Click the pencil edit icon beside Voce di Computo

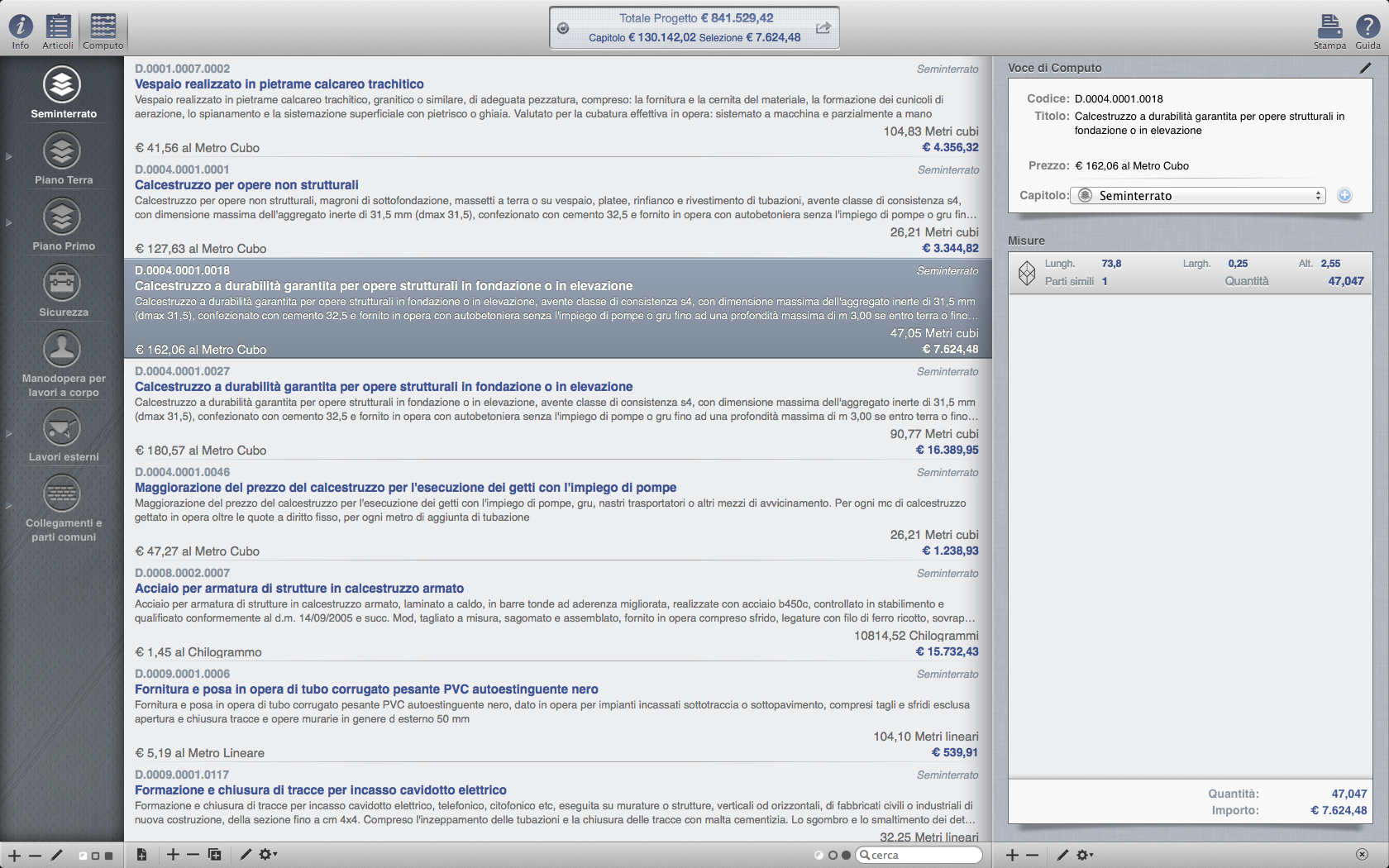click(1364, 68)
